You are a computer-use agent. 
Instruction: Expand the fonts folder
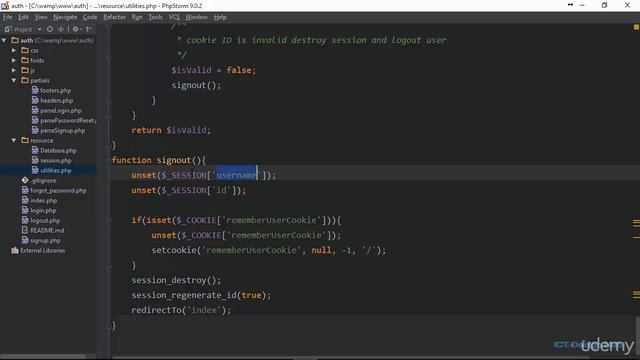14,60
